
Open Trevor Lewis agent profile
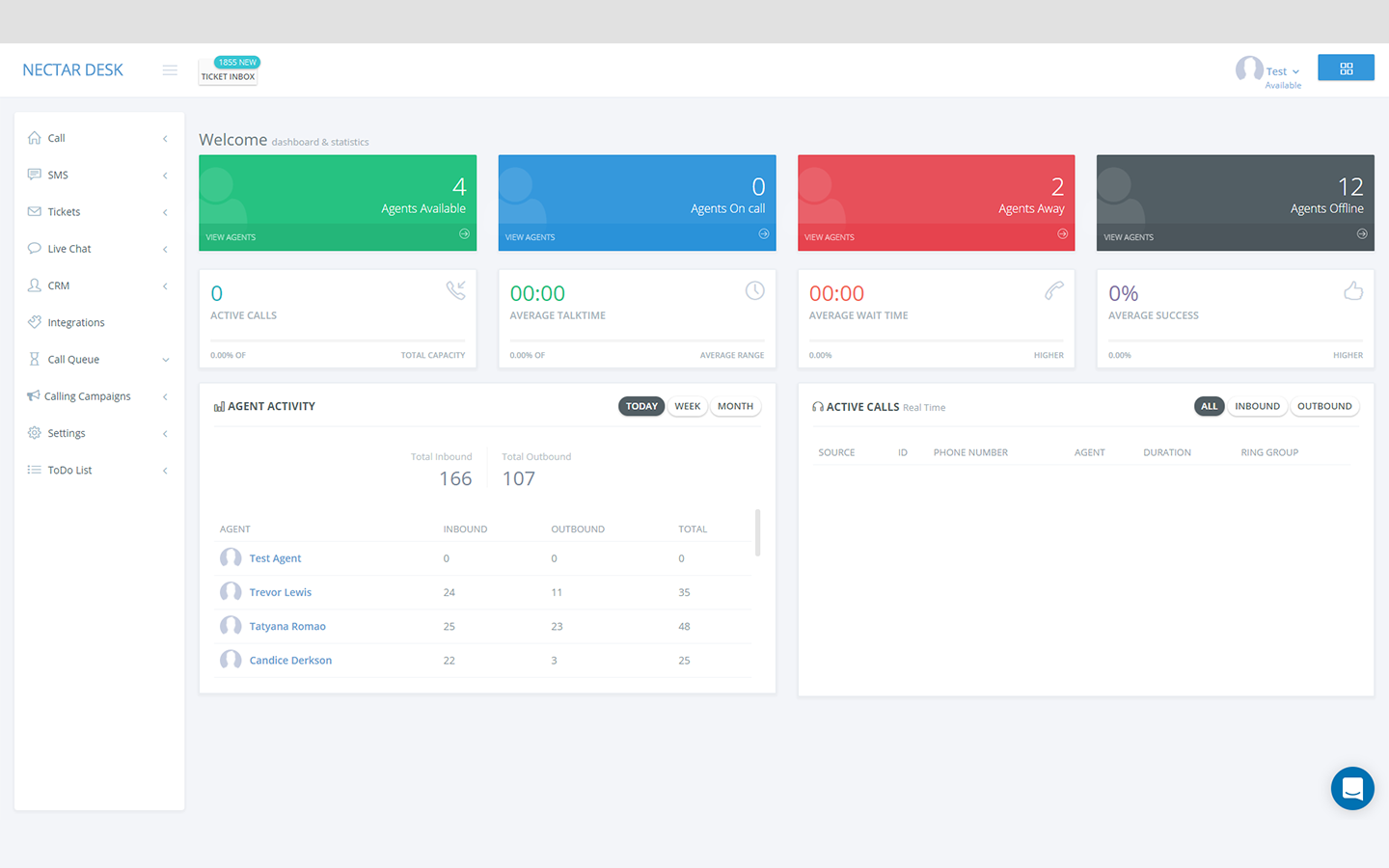(x=281, y=591)
